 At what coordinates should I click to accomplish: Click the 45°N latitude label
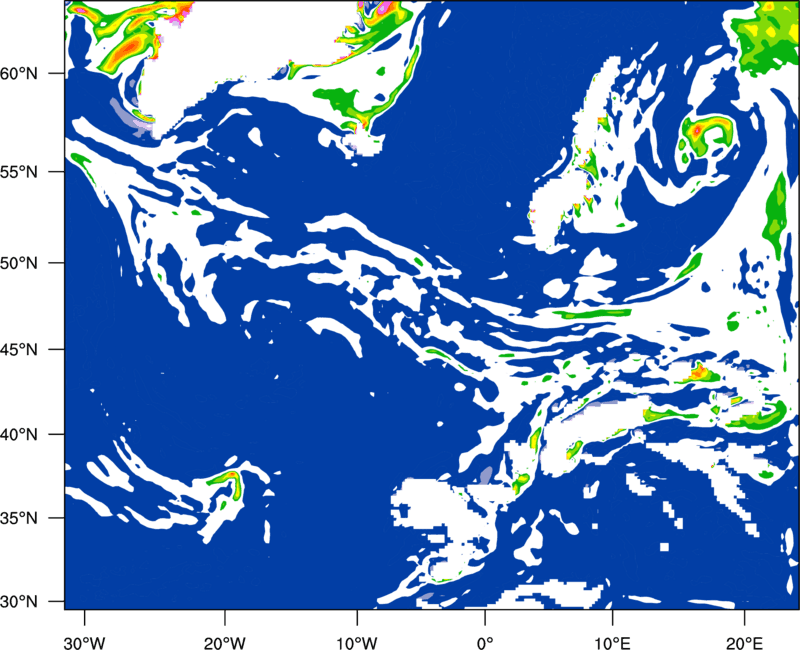click(19, 350)
